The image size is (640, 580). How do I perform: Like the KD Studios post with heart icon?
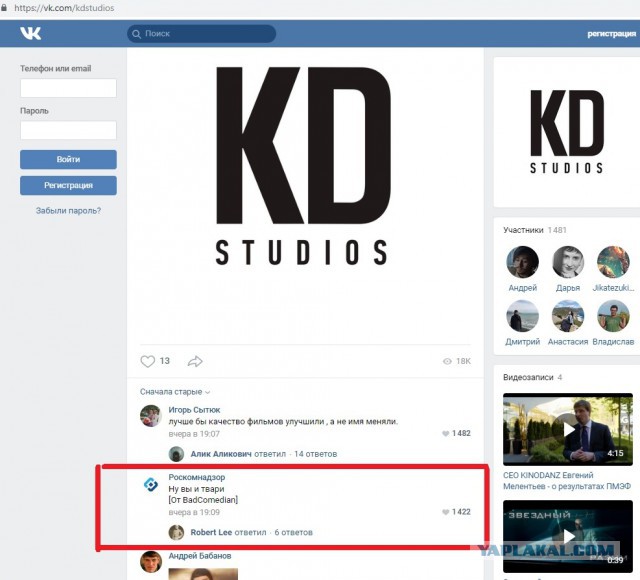pyautogui.click(x=147, y=361)
